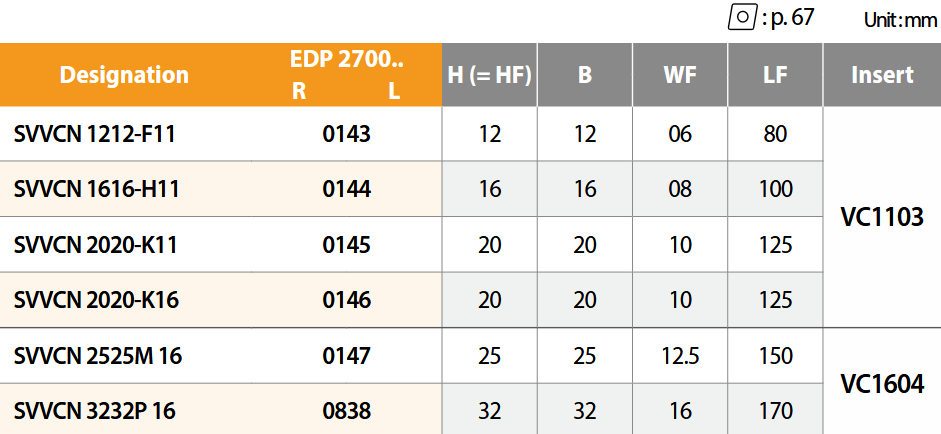Select the SVVCN 1212-F11 designation
The width and height of the screenshot is (941, 434).
(x=95, y=134)
